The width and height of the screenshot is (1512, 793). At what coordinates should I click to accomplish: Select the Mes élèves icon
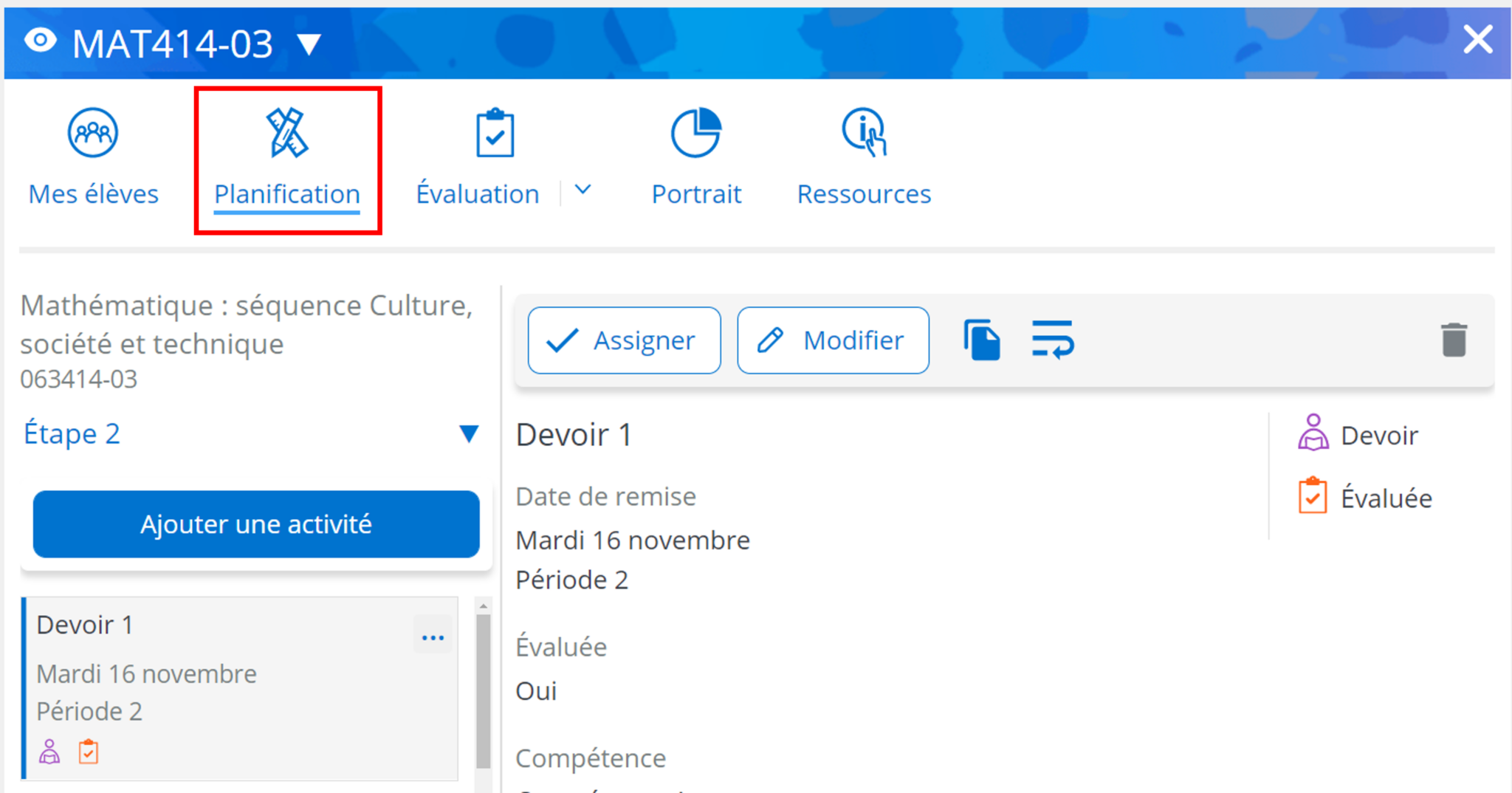pos(92,133)
